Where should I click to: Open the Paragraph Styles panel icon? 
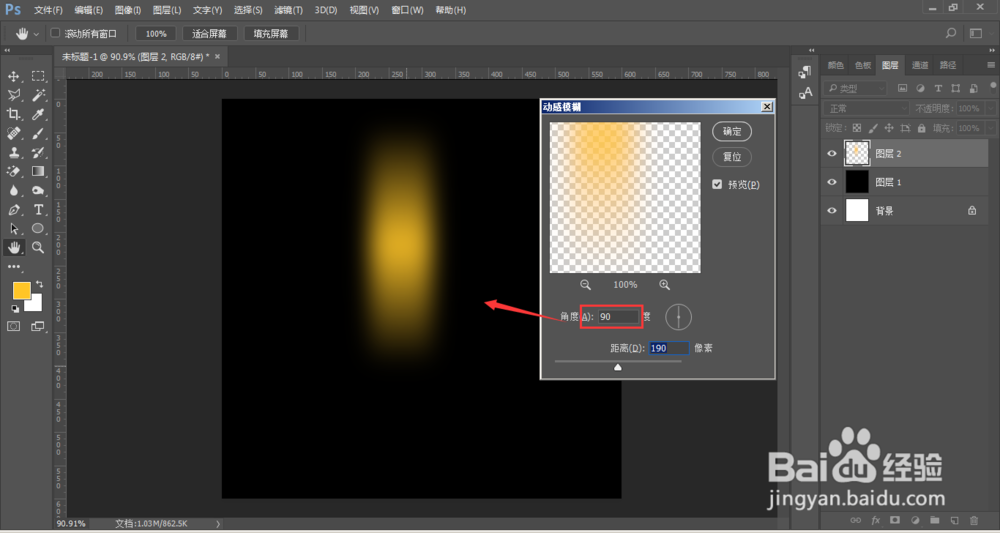805,72
